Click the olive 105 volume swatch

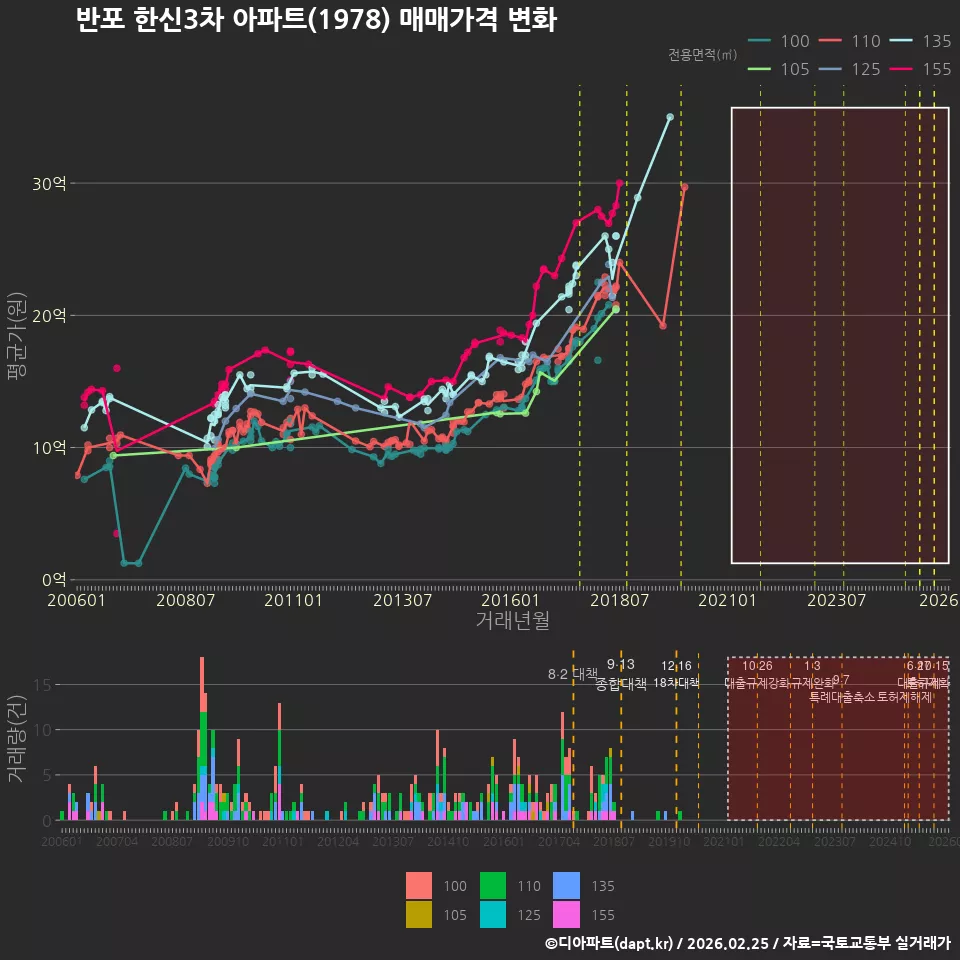(419, 914)
